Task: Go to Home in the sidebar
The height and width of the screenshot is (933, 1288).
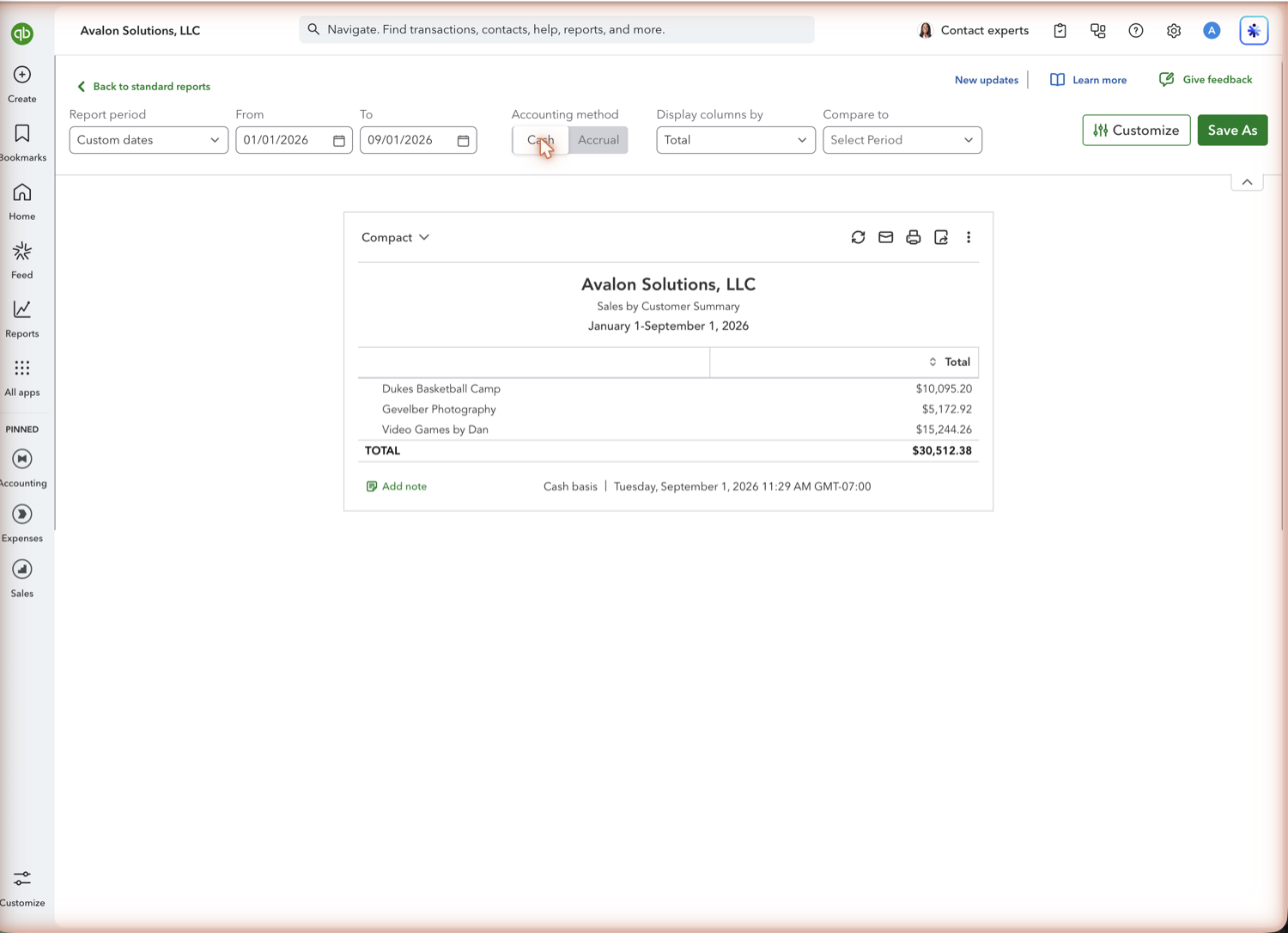Action: coord(22,202)
